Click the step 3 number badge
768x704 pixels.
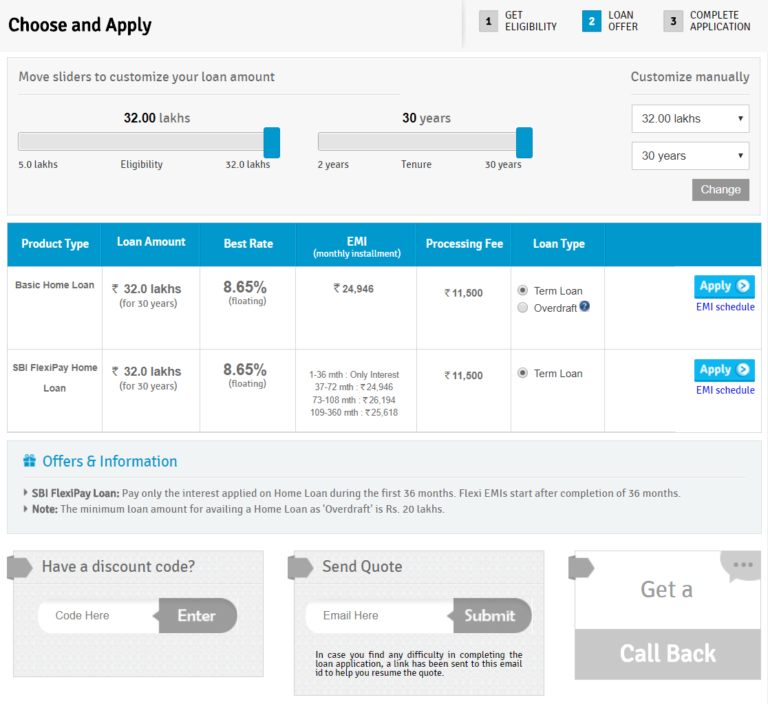coord(673,21)
